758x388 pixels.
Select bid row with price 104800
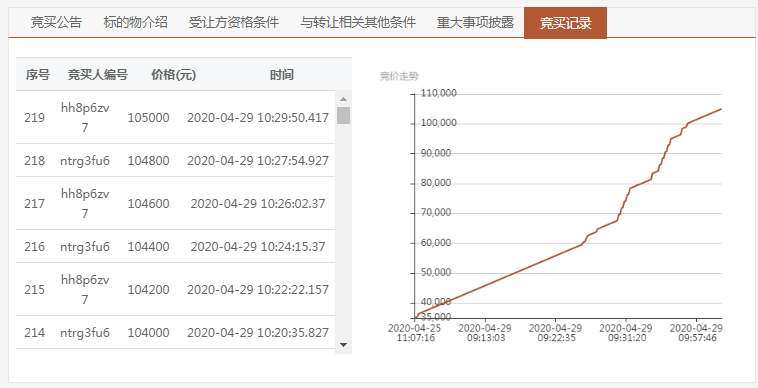coord(175,160)
